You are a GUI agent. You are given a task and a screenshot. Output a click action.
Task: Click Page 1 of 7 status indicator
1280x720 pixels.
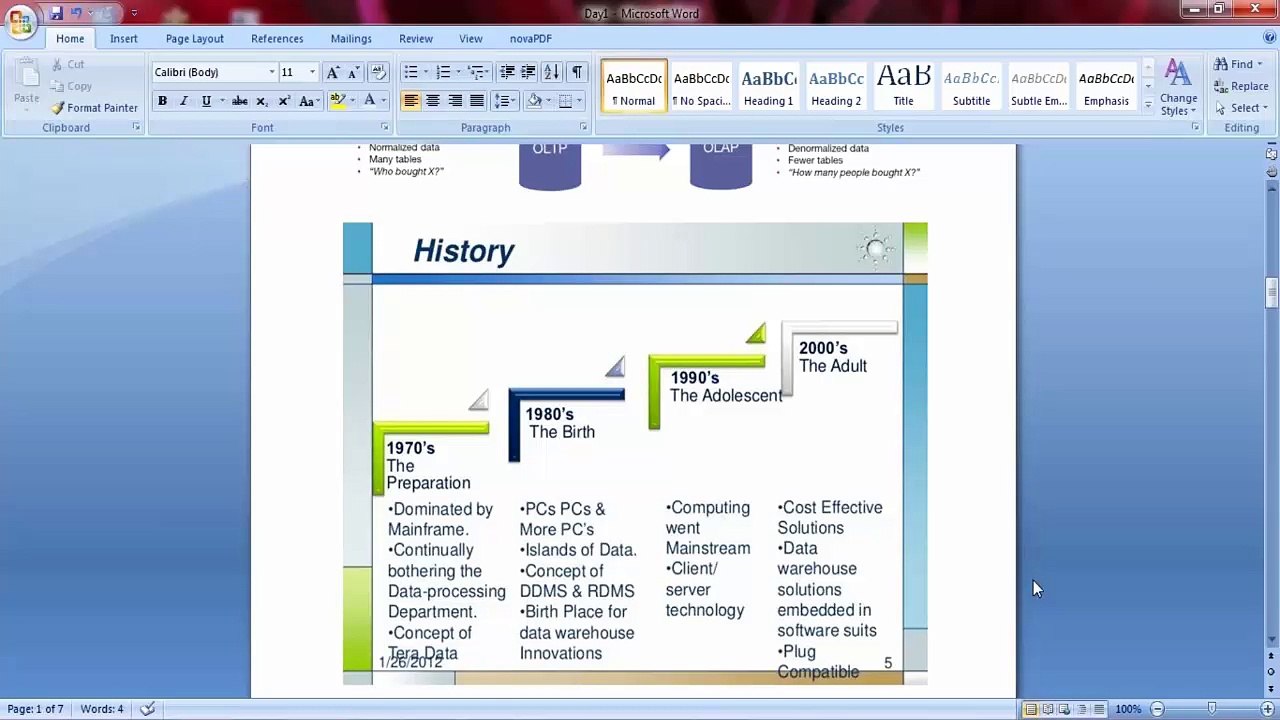pos(35,709)
